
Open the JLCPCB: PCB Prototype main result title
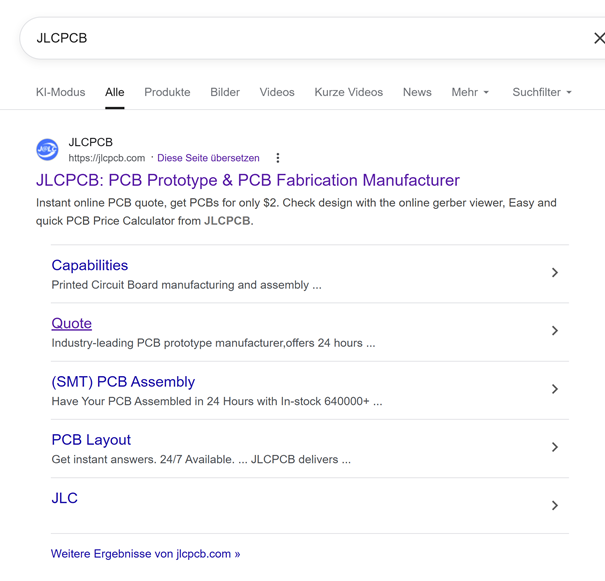pos(248,180)
